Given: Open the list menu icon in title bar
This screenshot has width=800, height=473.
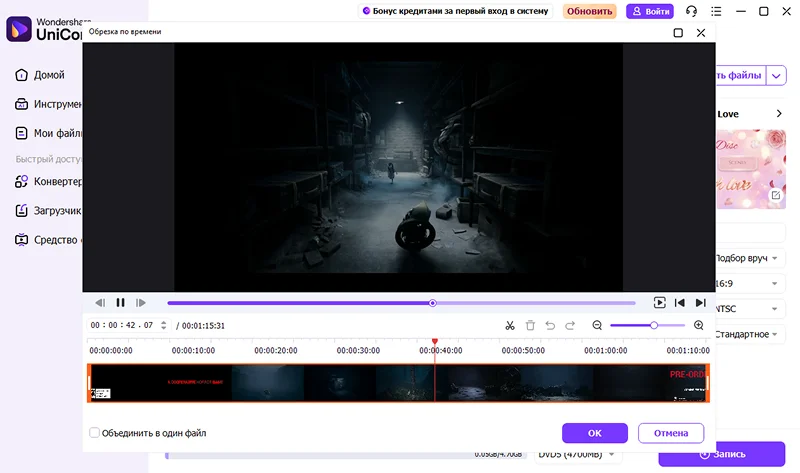Looking at the screenshot, I should tap(716, 11).
